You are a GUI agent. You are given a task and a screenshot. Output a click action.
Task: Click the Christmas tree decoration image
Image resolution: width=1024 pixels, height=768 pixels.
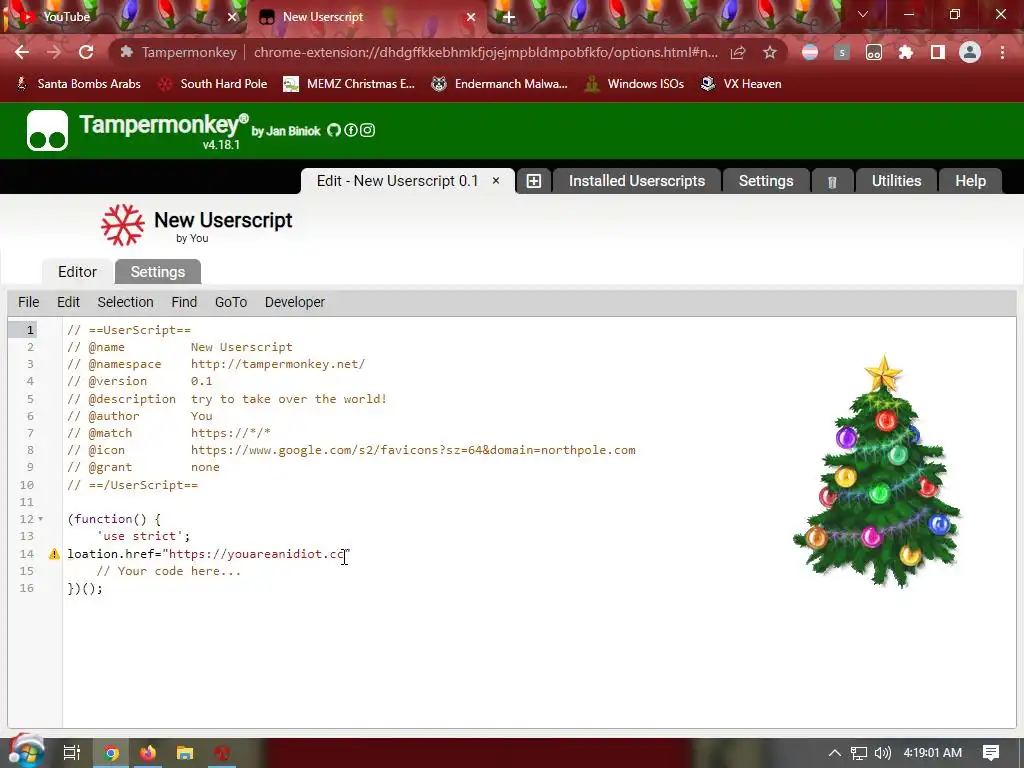tap(878, 472)
